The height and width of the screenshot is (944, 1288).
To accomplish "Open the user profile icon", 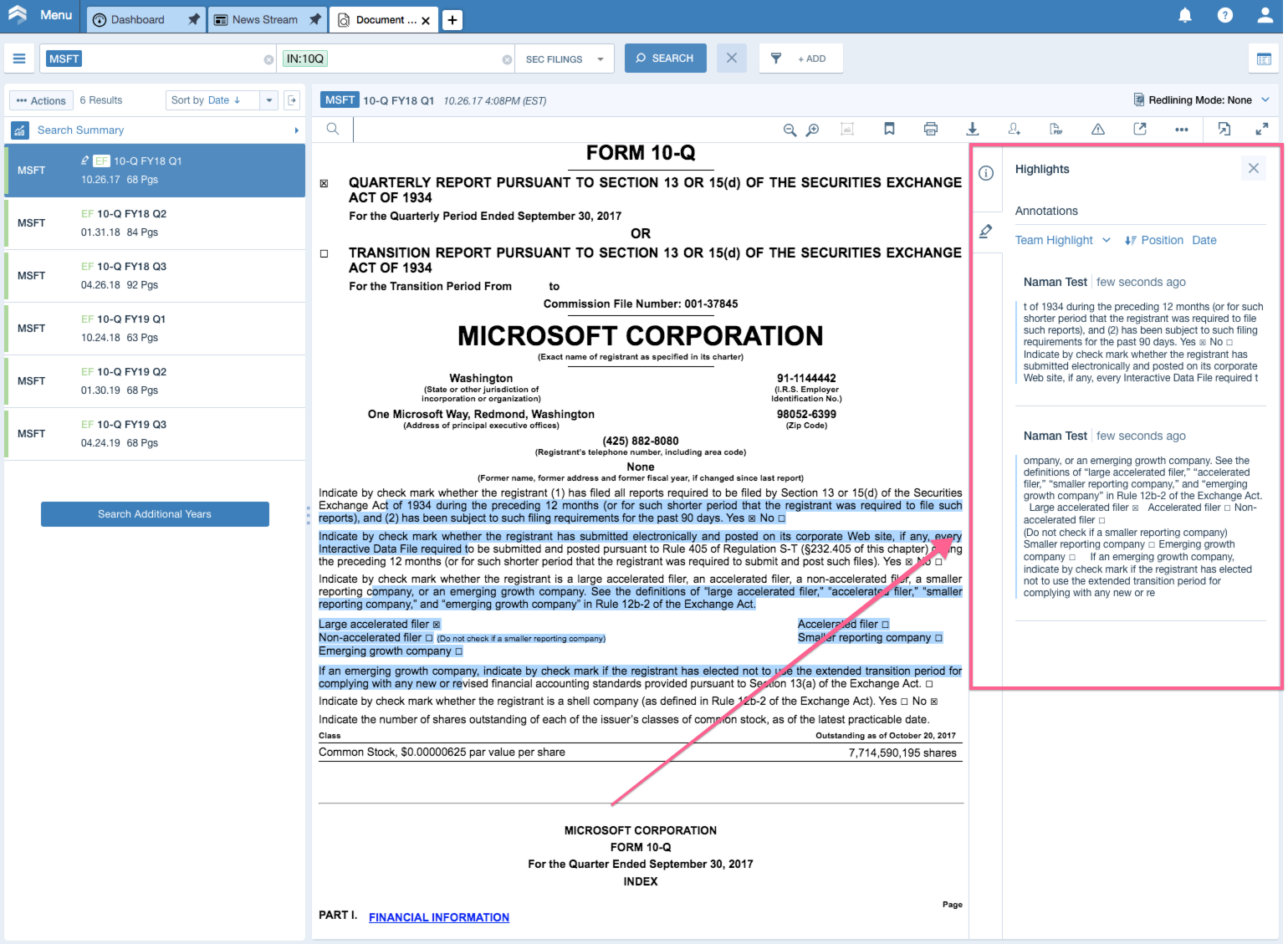I will tap(1265, 15).
